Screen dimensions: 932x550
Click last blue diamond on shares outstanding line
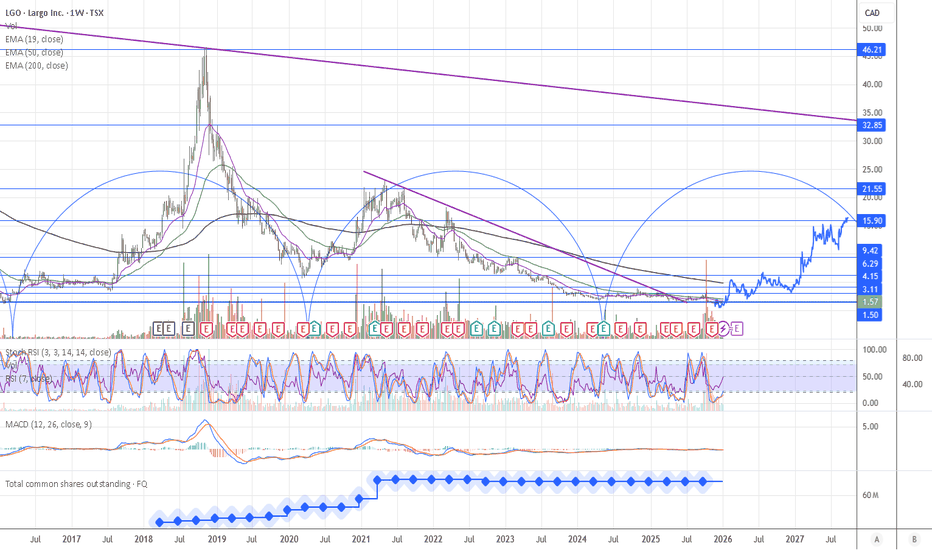(x=704, y=481)
